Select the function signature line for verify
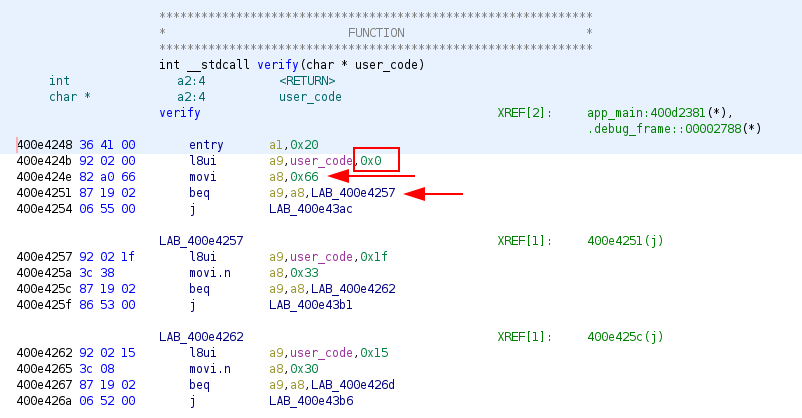Image resolution: width=802 pixels, height=418 pixels. pos(292,65)
